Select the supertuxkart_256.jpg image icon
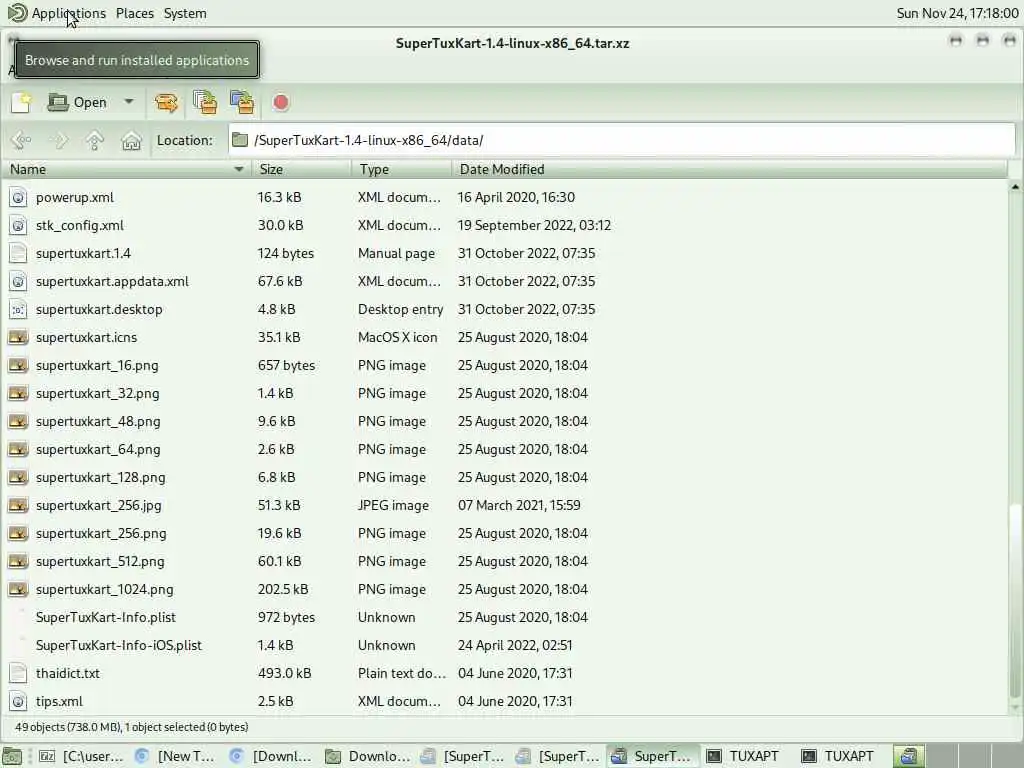The width and height of the screenshot is (1024, 768). 18,505
